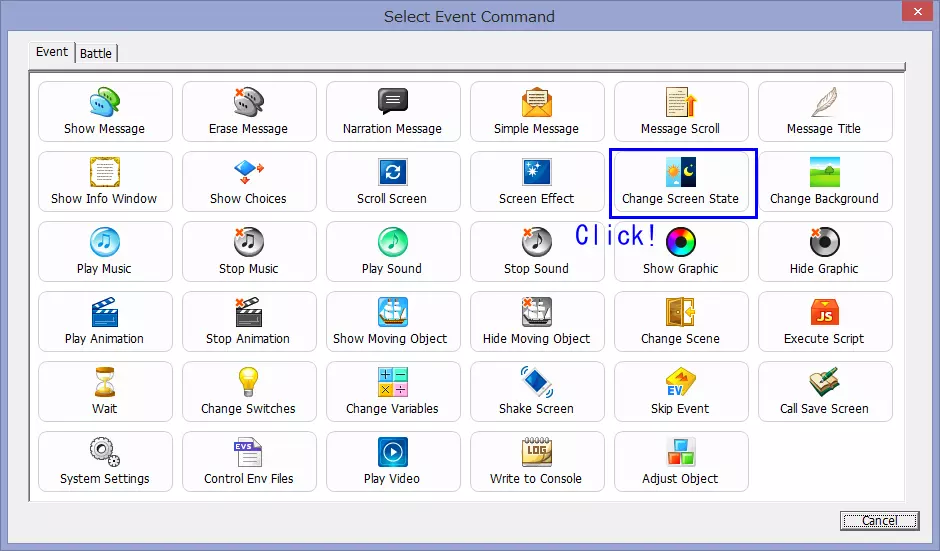This screenshot has height=551, width=940.
Task: Select the Control Env Files command
Action: point(249,462)
